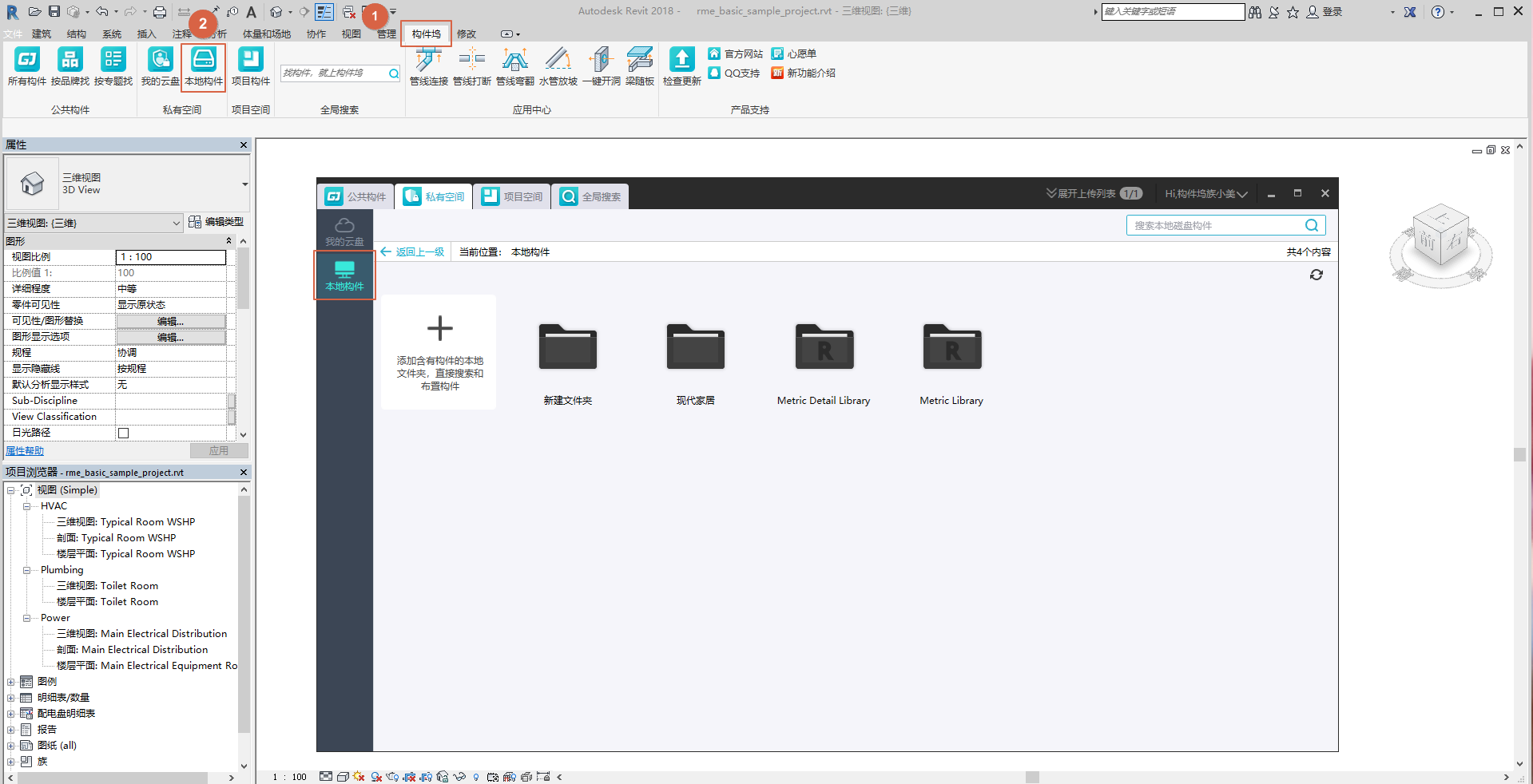Open 公共构件 tab in dialog
The height and width of the screenshot is (784, 1533).
click(x=356, y=196)
